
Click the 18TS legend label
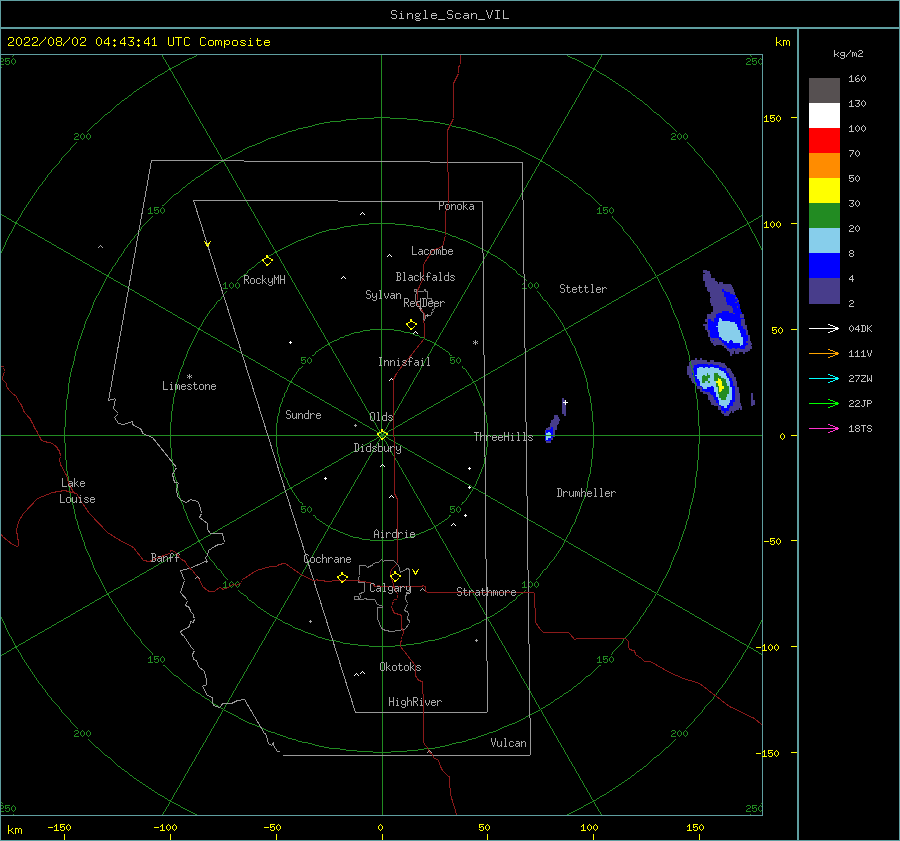[860, 428]
